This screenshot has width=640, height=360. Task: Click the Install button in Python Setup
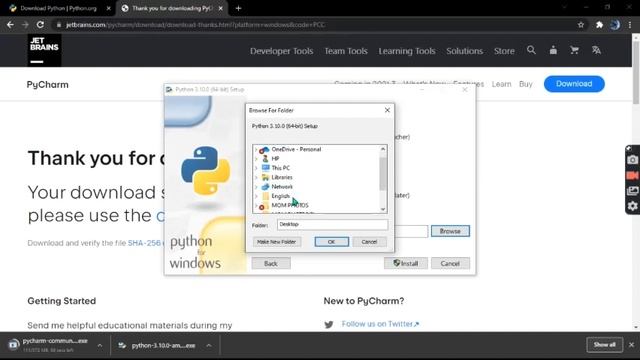click(406, 263)
